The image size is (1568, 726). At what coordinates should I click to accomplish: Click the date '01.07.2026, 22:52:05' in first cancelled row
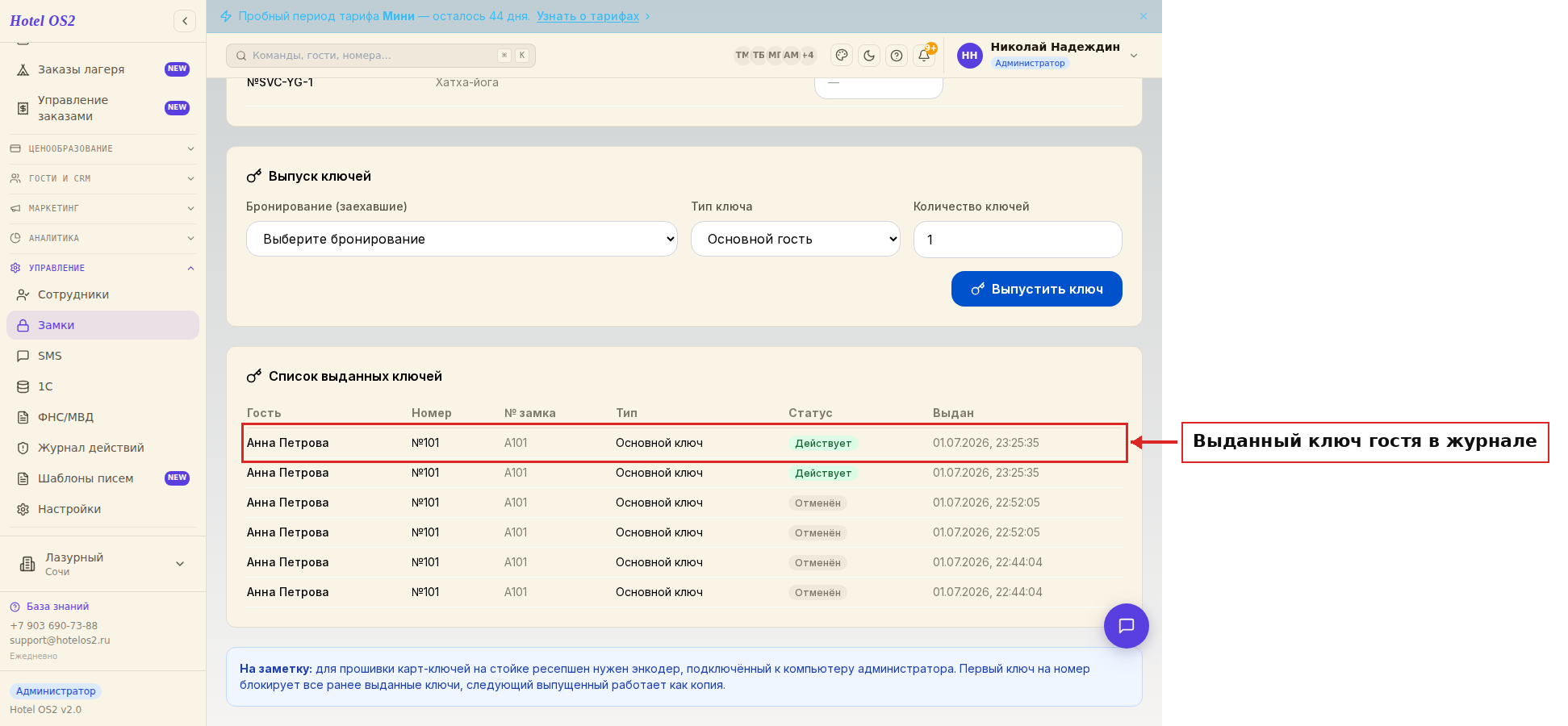tap(986, 503)
